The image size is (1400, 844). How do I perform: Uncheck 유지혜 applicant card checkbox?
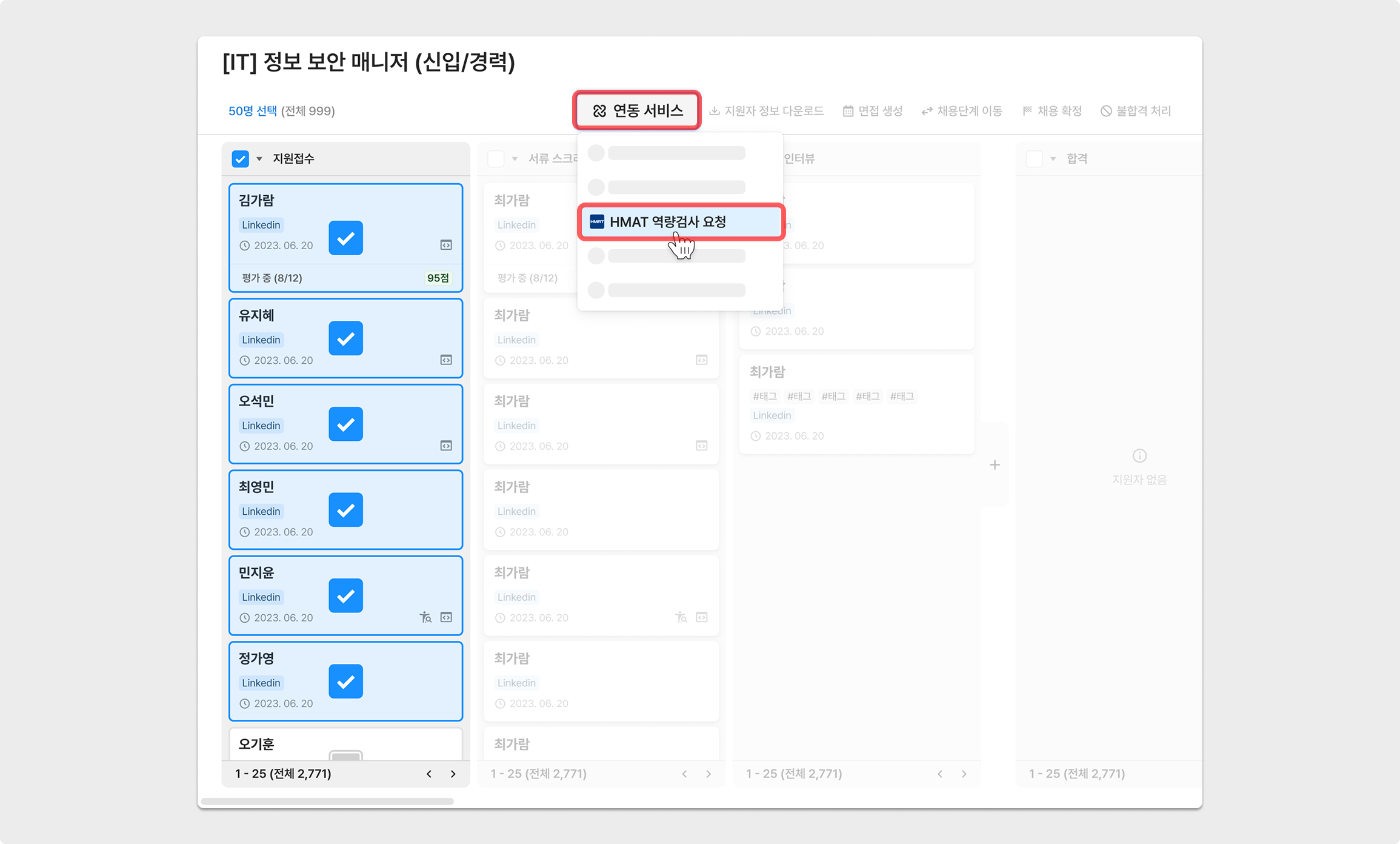(345, 338)
